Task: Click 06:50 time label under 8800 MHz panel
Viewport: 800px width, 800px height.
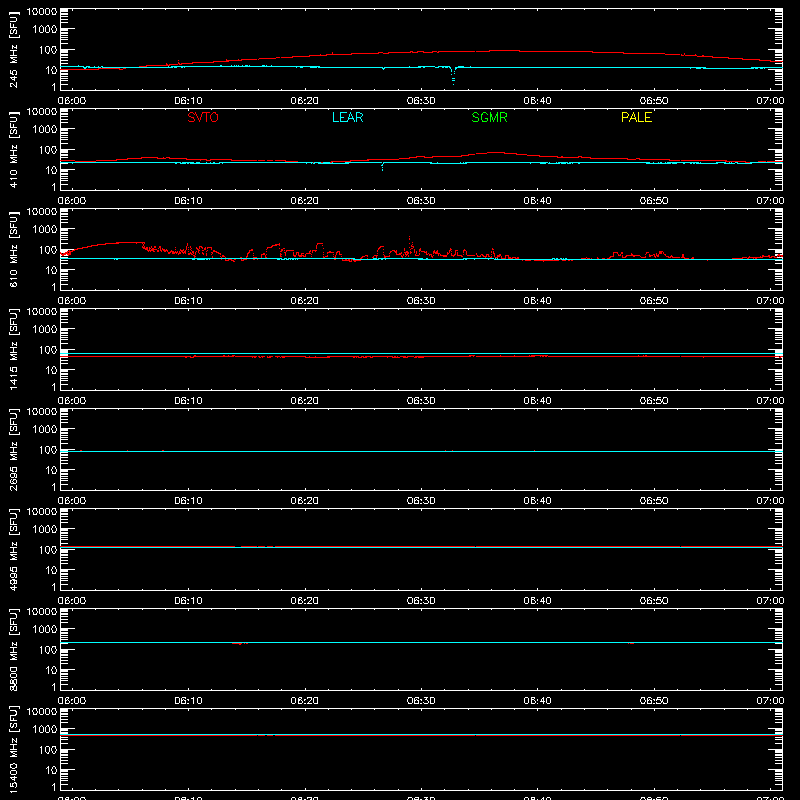Action: (654, 701)
